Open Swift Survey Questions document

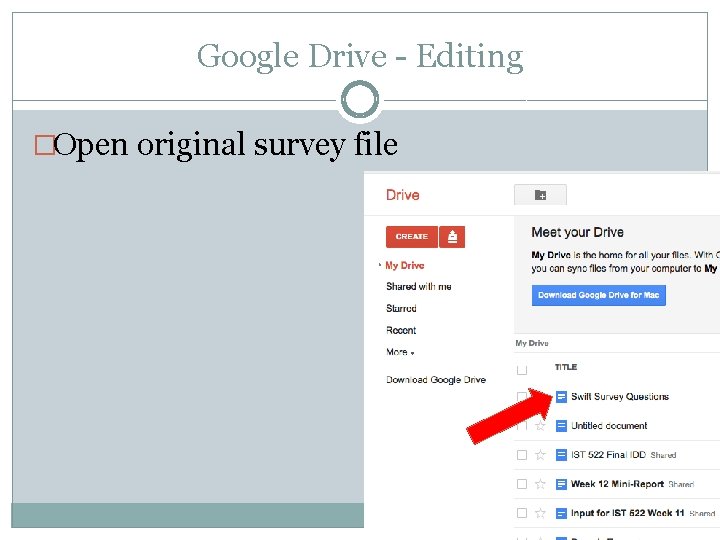click(x=620, y=397)
